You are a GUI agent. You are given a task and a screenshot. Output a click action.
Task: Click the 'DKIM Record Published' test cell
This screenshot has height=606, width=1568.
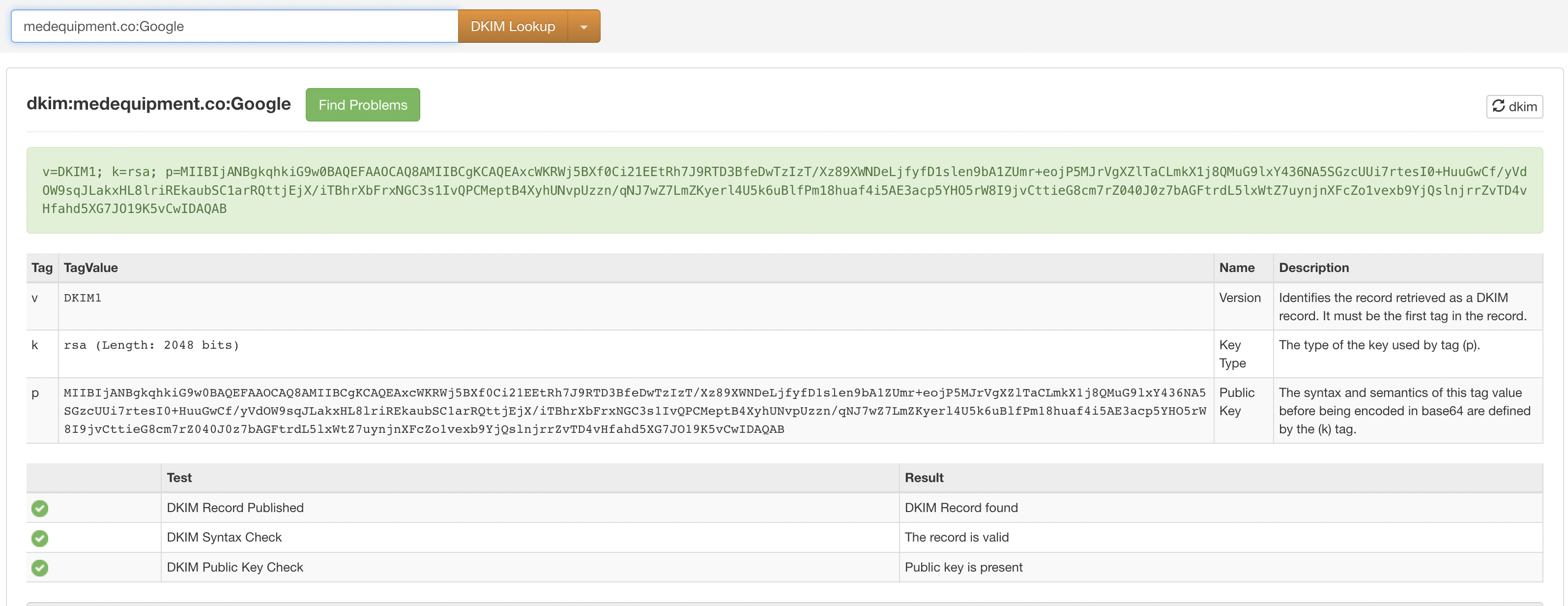(529, 508)
